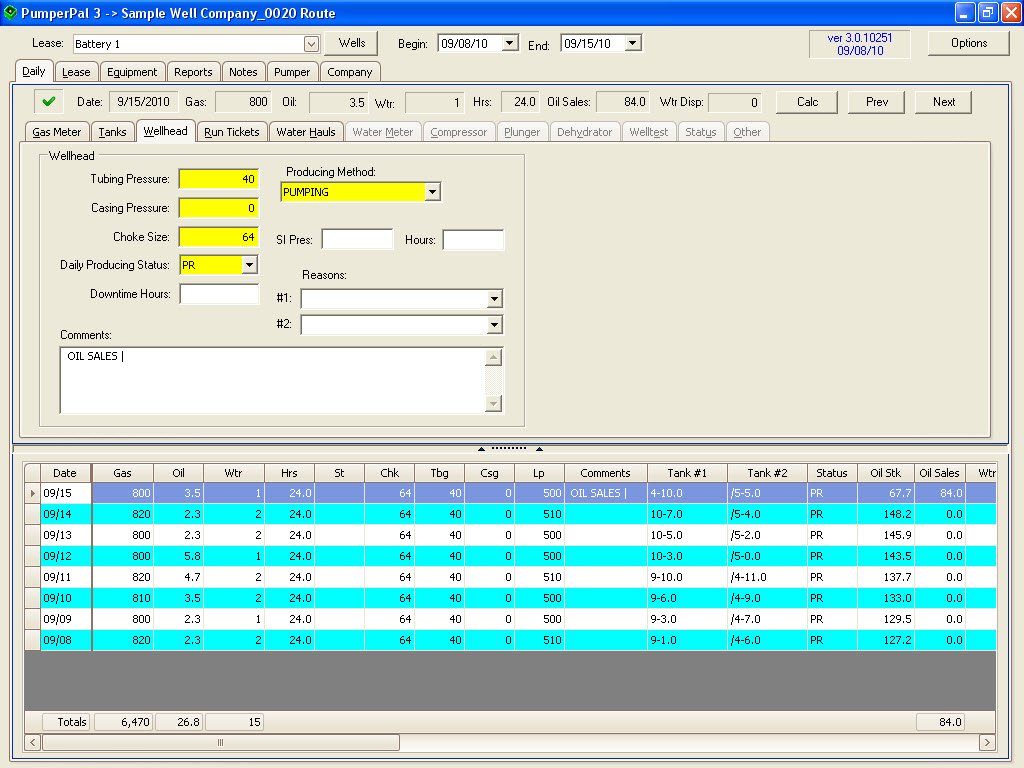Open the Producing Method dropdown set to PUMPING

[x=432, y=191]
